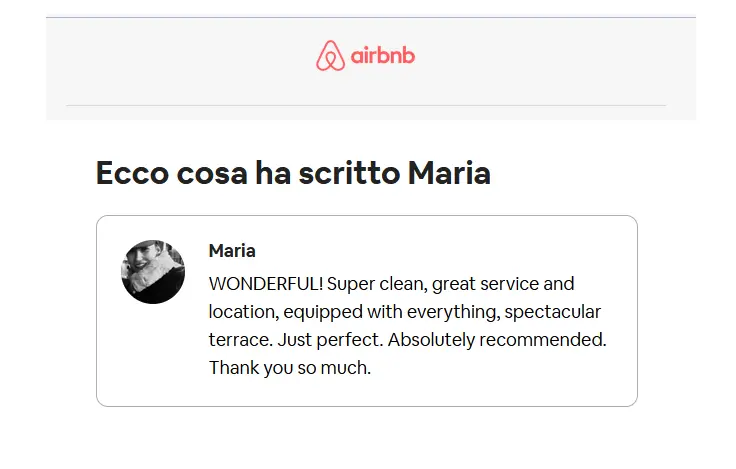The image size is (736, 469).
Task: Click the airbnb wordmark text
Action: tap(383, 55)
